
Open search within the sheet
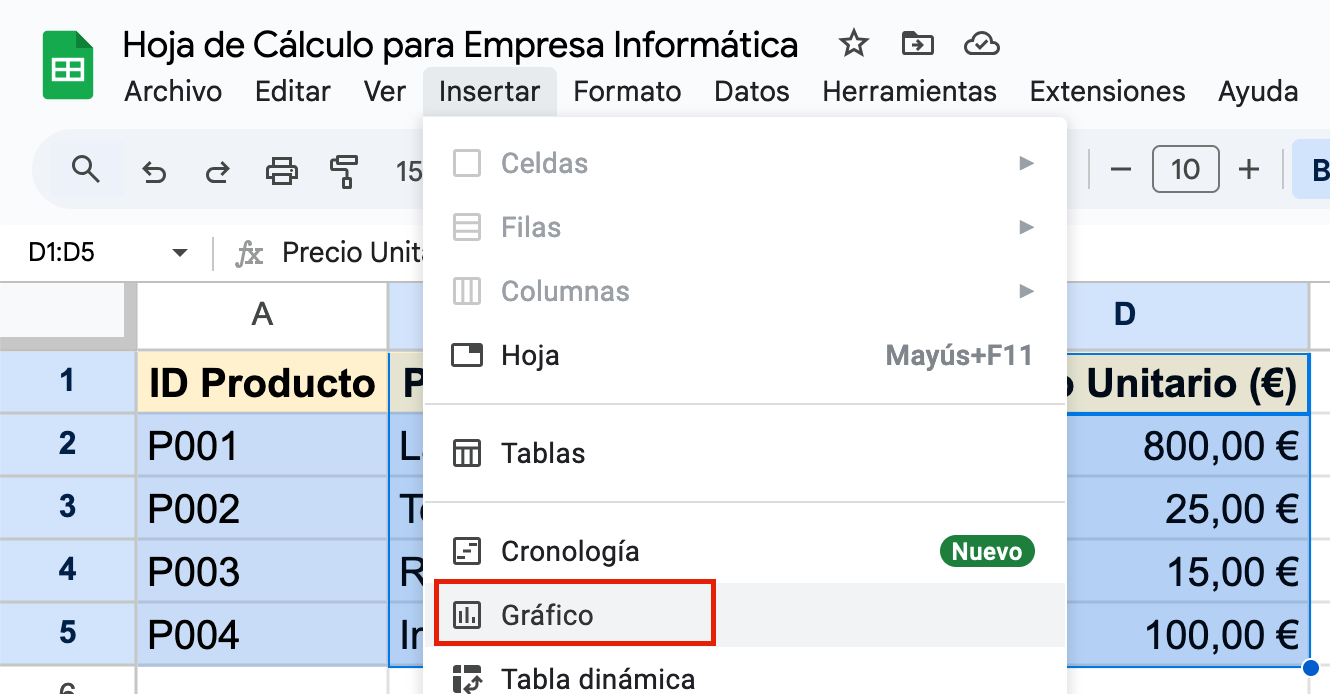click(x=86, y=169)
